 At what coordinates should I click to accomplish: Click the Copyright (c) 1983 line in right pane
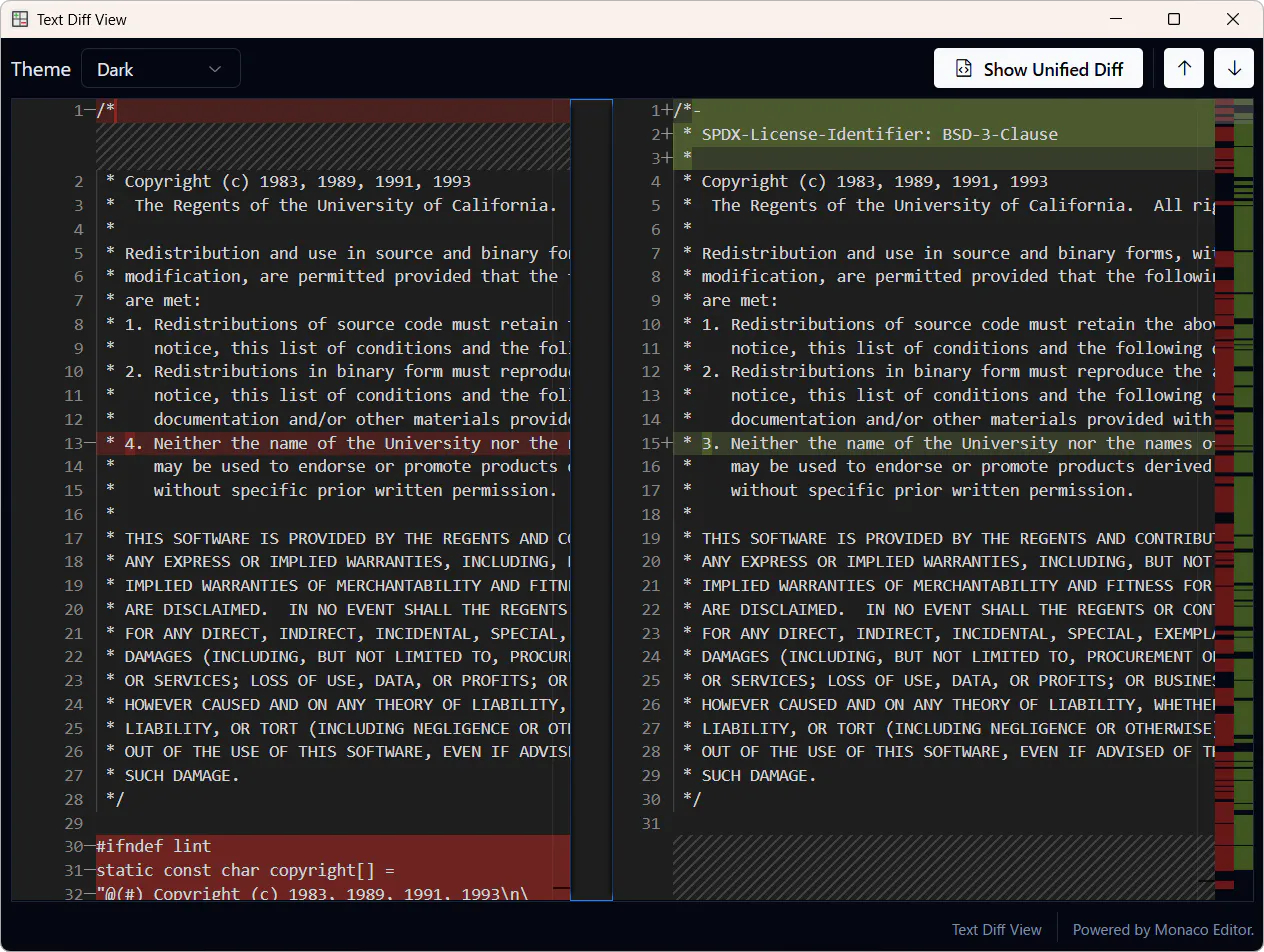[875, 181]
